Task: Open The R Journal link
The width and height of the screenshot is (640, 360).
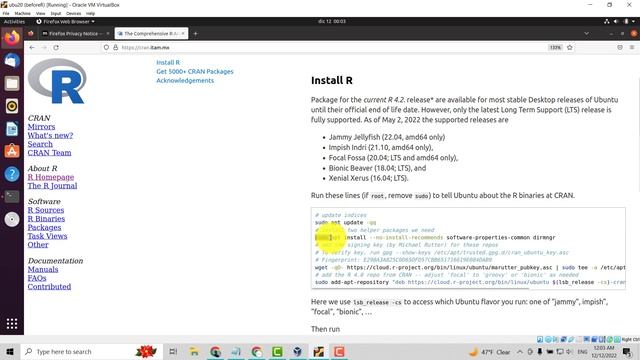Action: (52, 186)
